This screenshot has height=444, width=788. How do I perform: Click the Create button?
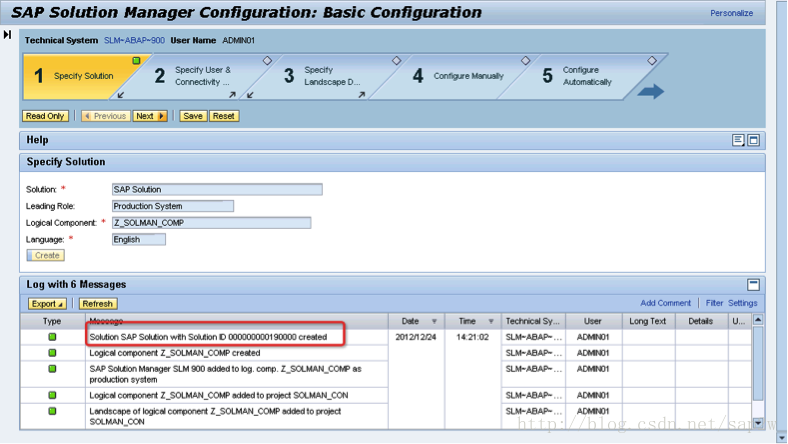pos(46,255)
